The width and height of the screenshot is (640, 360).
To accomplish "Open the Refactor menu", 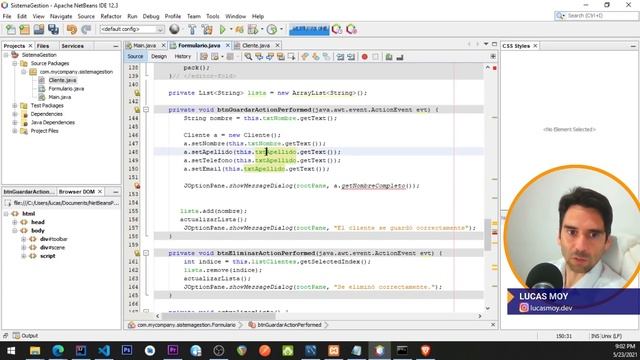I will pyautogui.click(x=111, y=16).
